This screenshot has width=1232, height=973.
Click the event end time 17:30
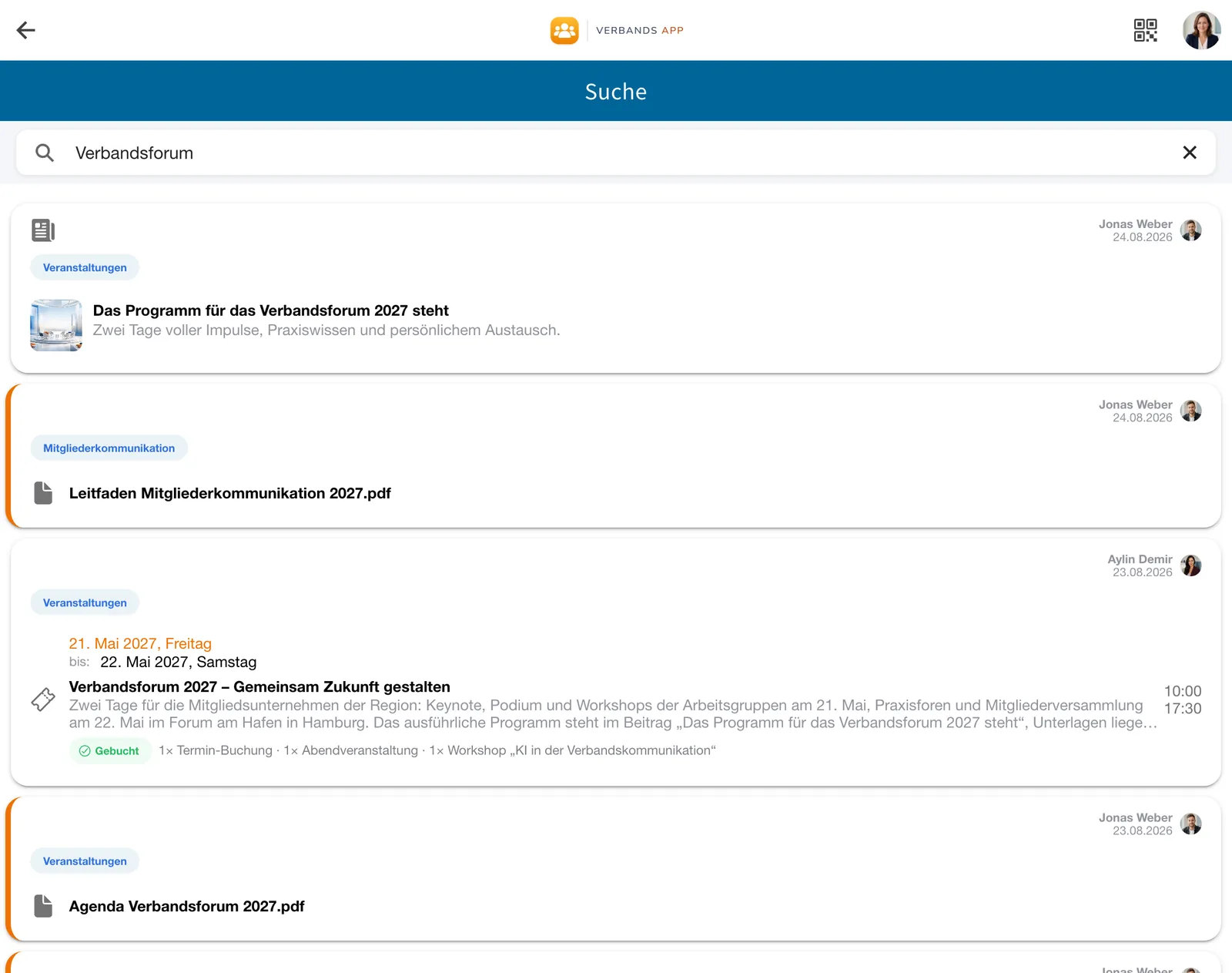pos(1183,709)
